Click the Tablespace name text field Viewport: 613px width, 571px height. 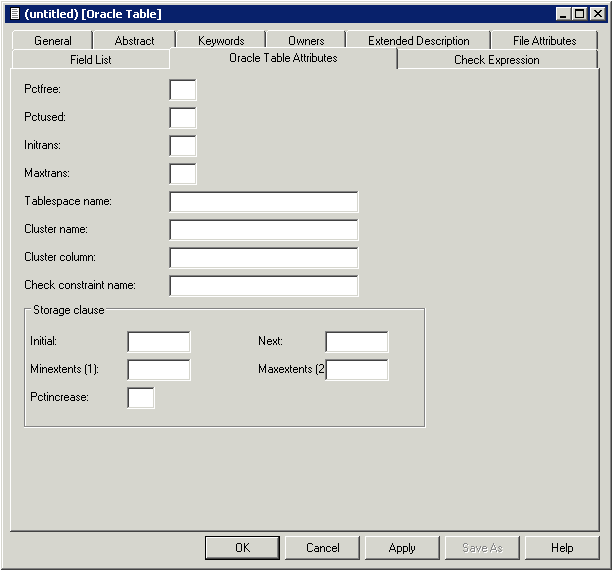click(264, 202)
